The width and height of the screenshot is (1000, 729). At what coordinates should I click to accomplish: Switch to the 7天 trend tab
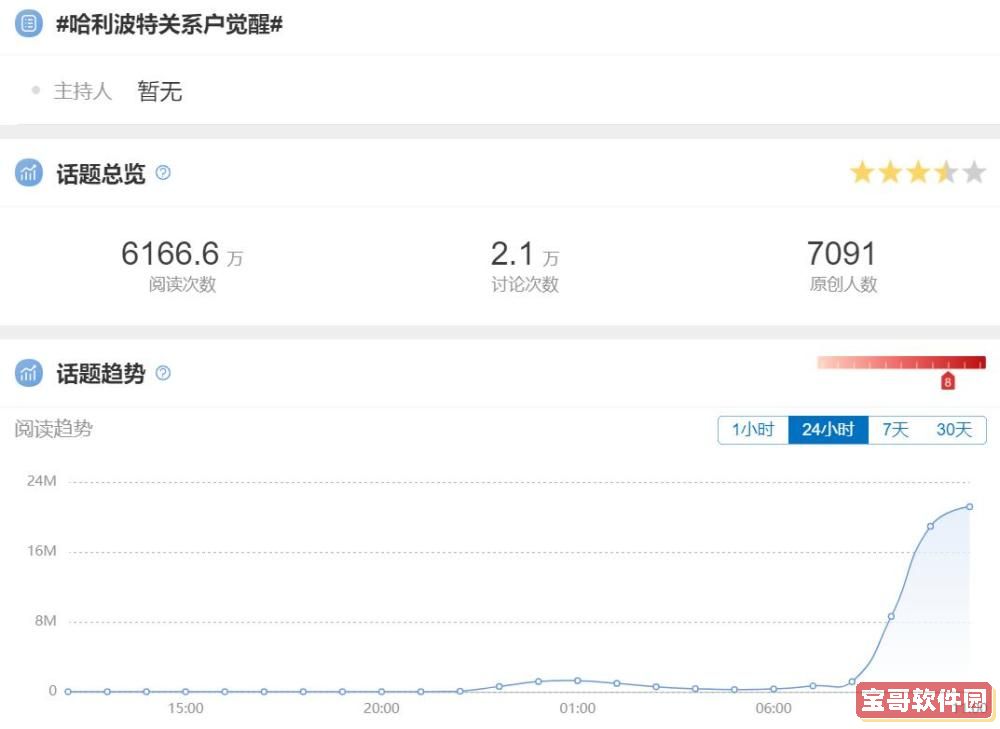click(x=895, y=429)
